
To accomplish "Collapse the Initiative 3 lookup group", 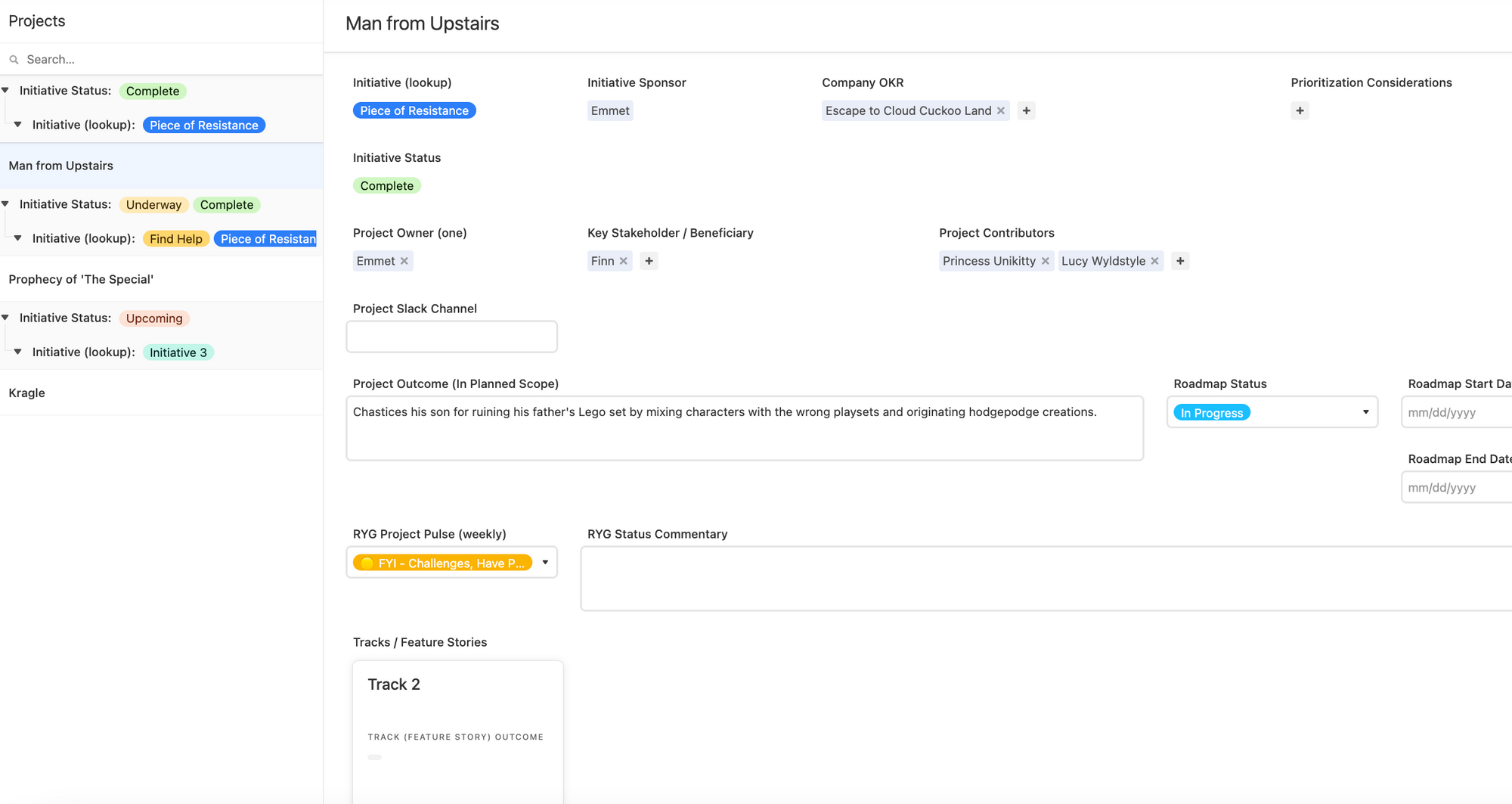I will 17,352.
